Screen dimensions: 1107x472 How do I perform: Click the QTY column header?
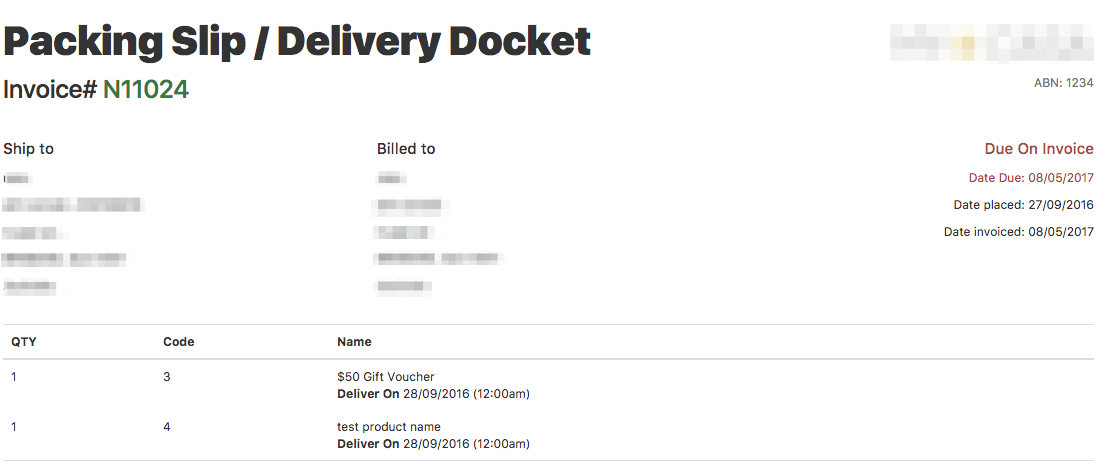pyautogui.click(x=24, y=342)
